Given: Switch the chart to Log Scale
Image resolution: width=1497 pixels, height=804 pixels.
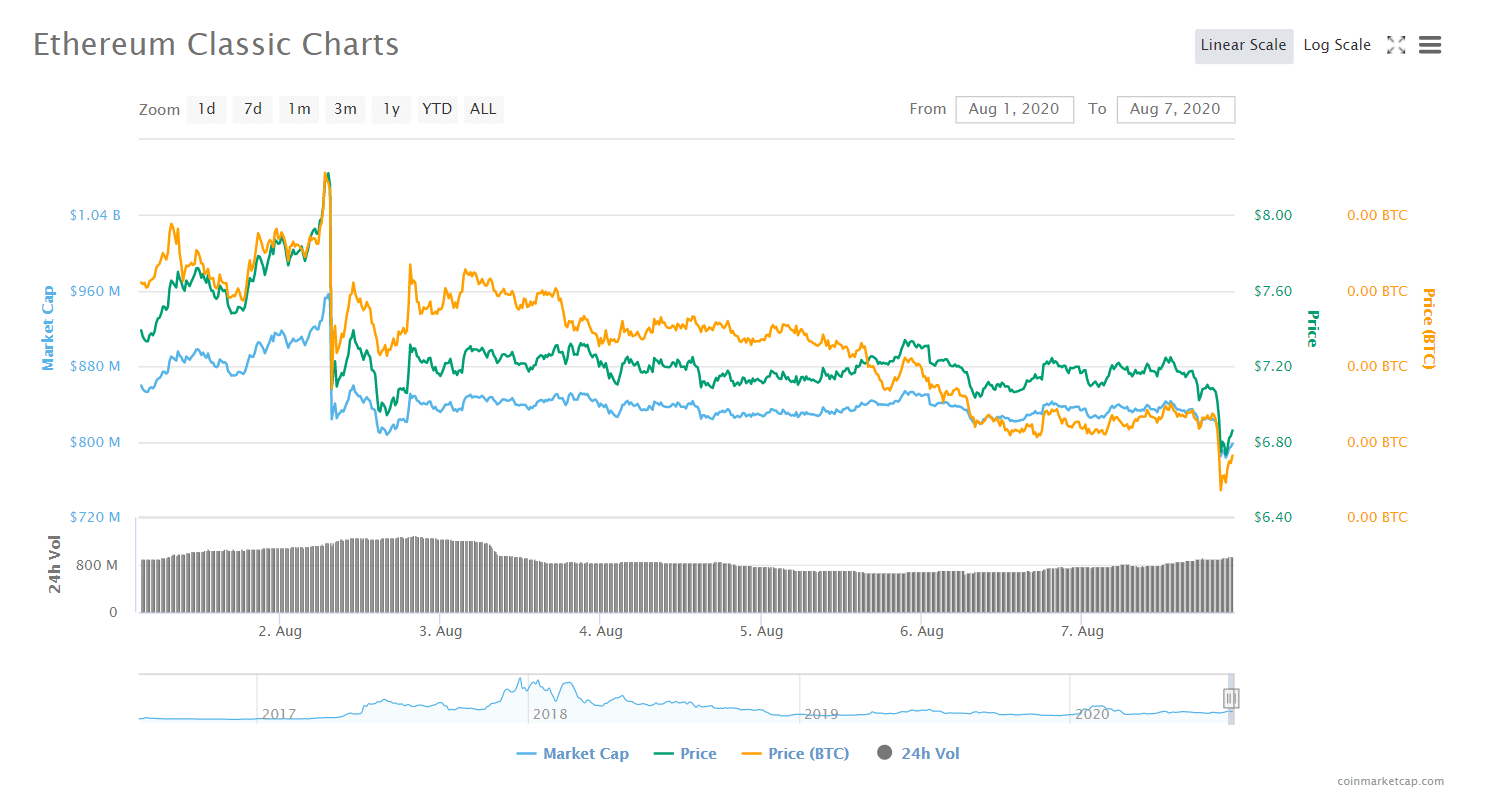Looking at the screenshot, I should click(x=1337, y=45).
